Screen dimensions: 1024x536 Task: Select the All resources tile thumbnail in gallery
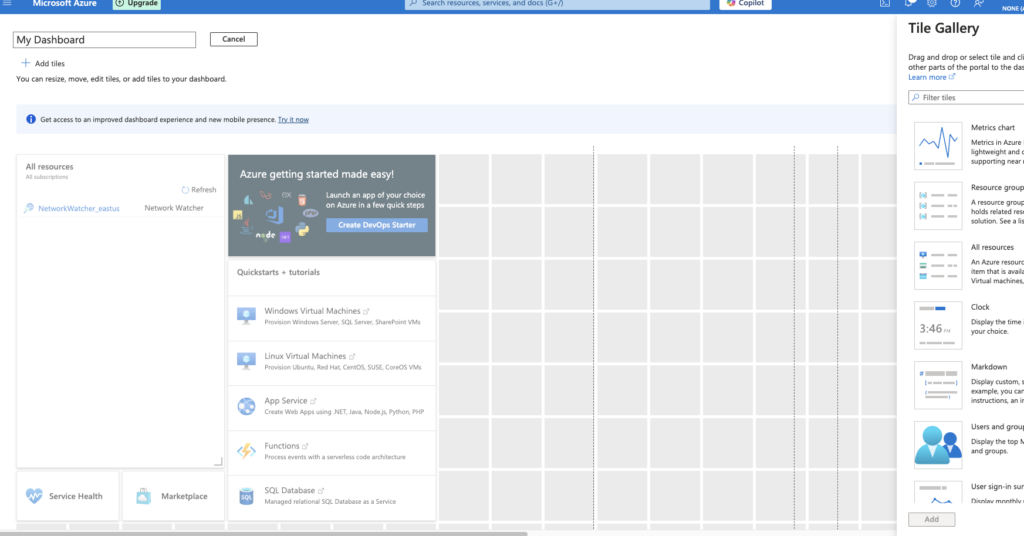tap(938, 266)
